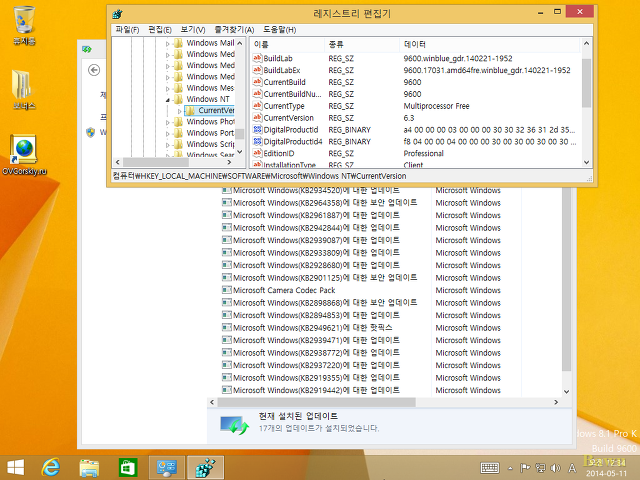Open Action Center flag icon
The width and height of the screenshot is (640, 480).
[525, 468]
